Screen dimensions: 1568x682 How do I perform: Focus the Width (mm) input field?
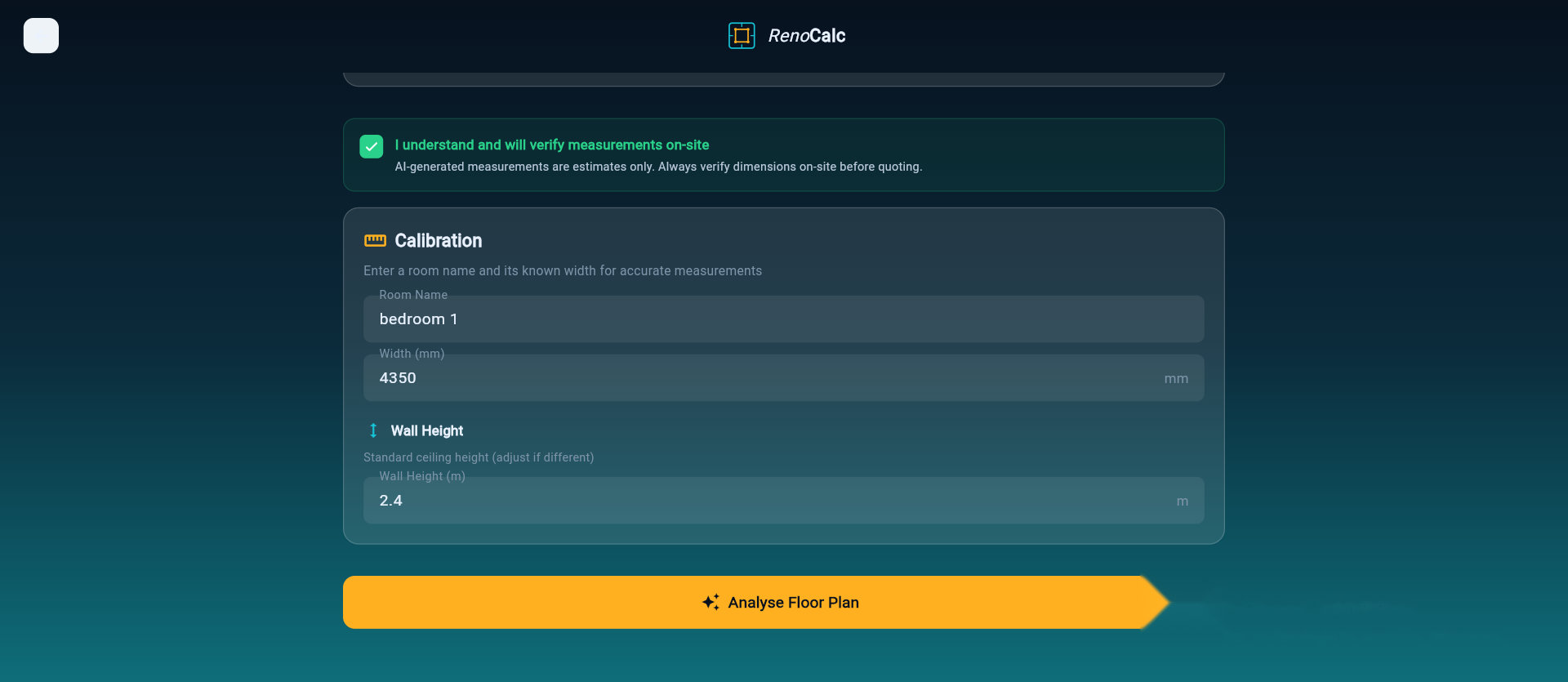(783, 378)
